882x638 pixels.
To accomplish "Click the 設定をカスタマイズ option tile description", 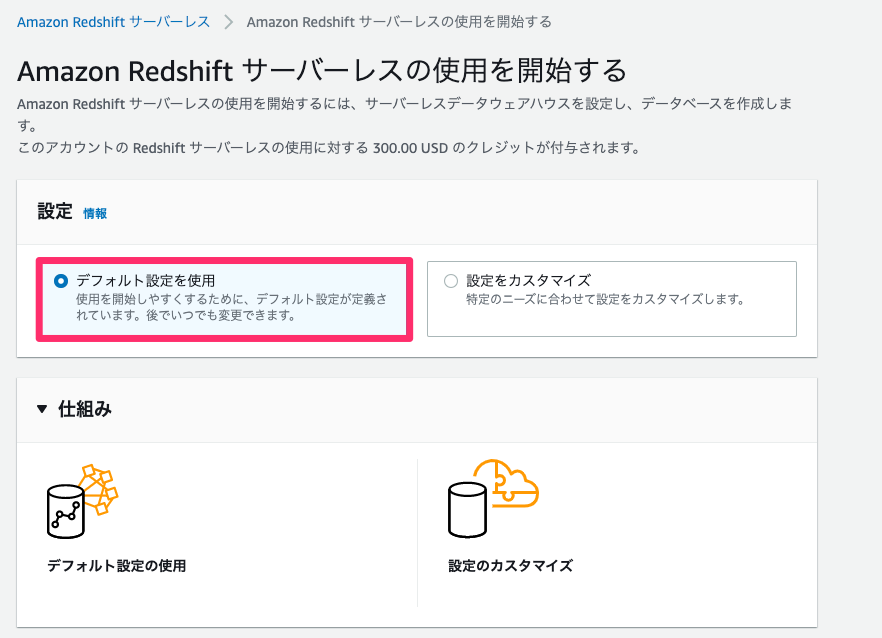I will [605, 299].
